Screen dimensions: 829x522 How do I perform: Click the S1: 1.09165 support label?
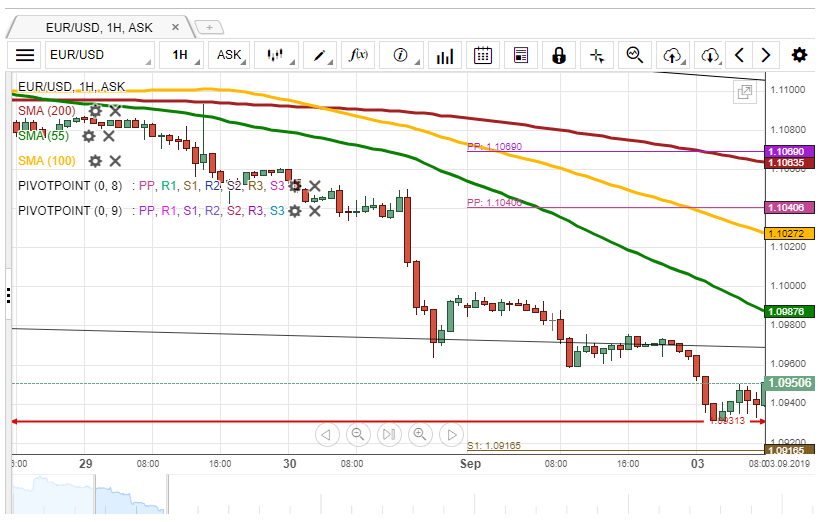(494, 445)
